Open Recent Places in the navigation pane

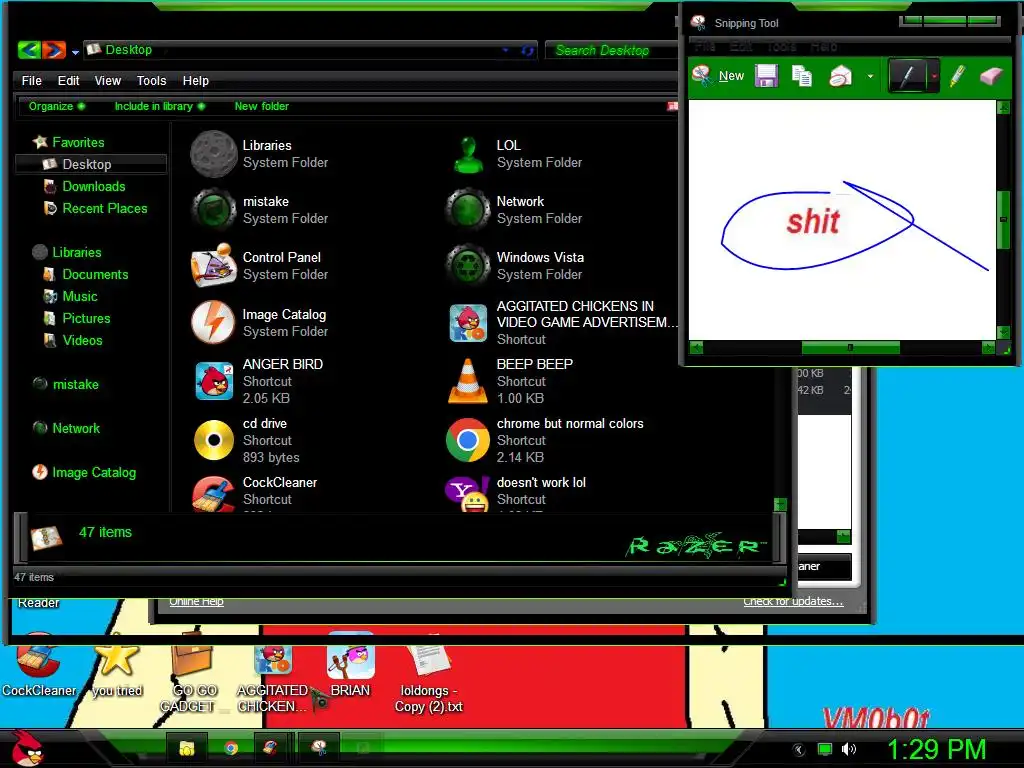[95, 209]
